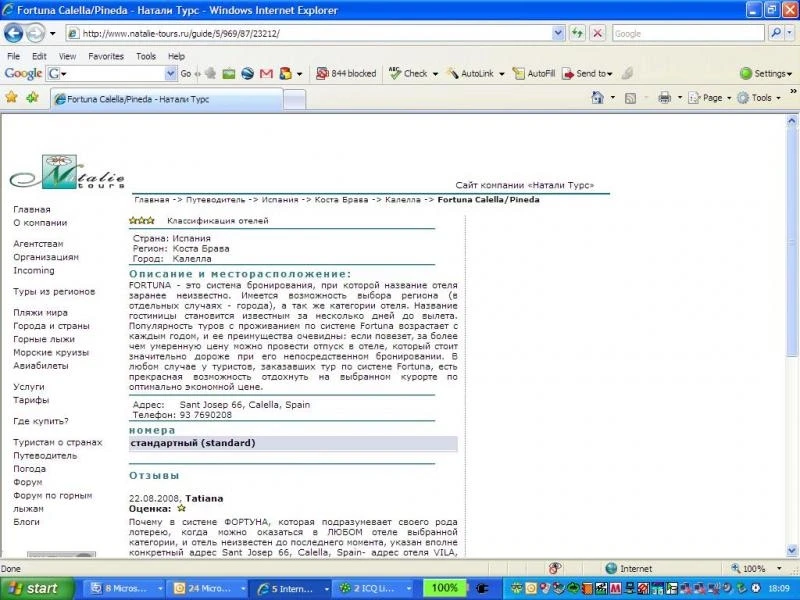
Task: Click the Print icon in command bar
Action: coord(664,97)
